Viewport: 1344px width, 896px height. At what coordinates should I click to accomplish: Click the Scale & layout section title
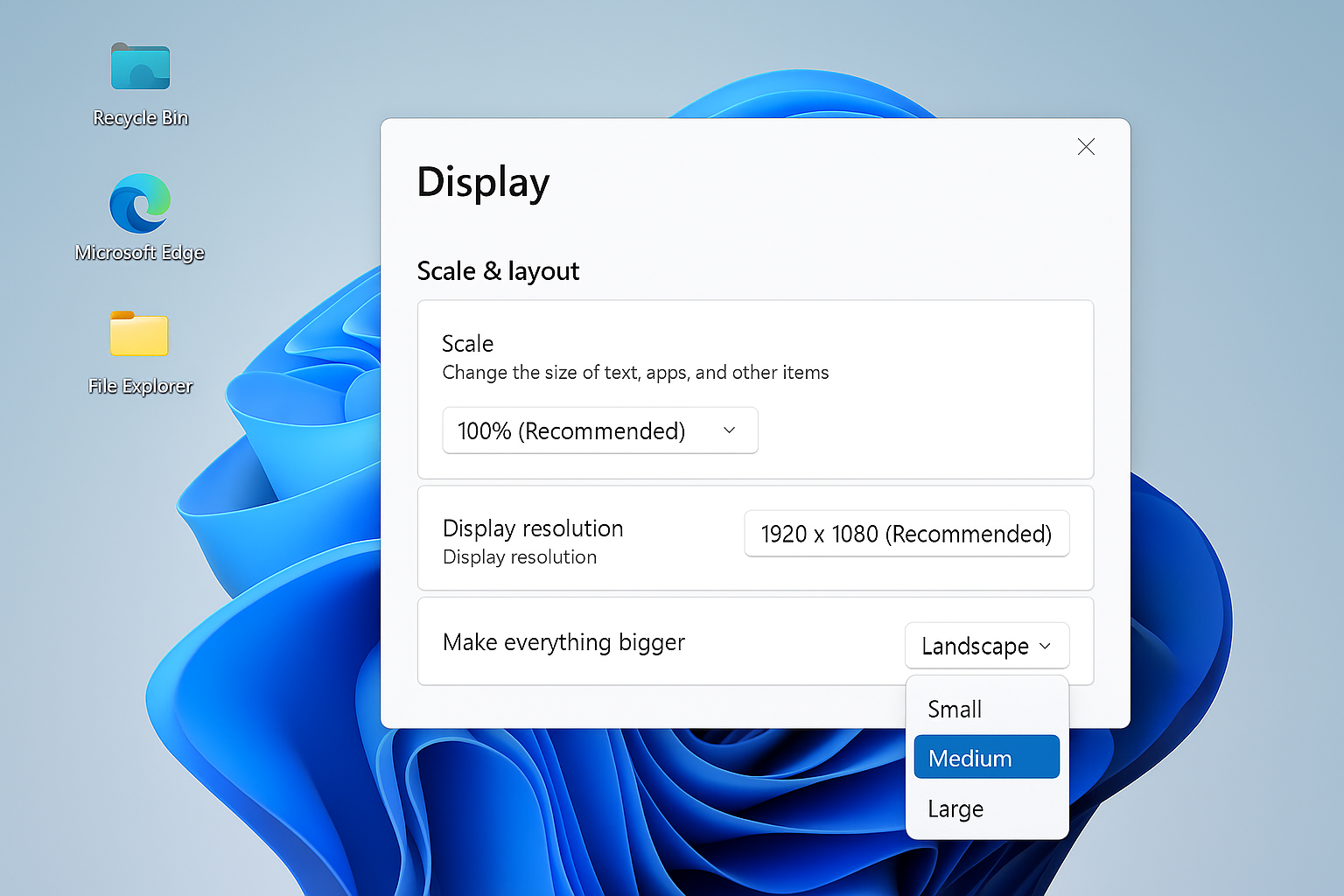(498, 271)
